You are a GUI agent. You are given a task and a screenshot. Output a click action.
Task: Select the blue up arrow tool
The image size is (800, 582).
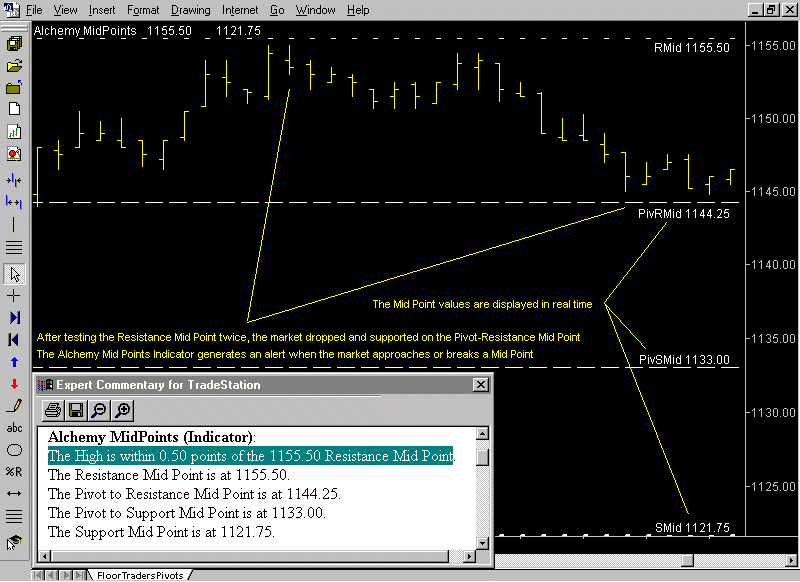point(14,362)
